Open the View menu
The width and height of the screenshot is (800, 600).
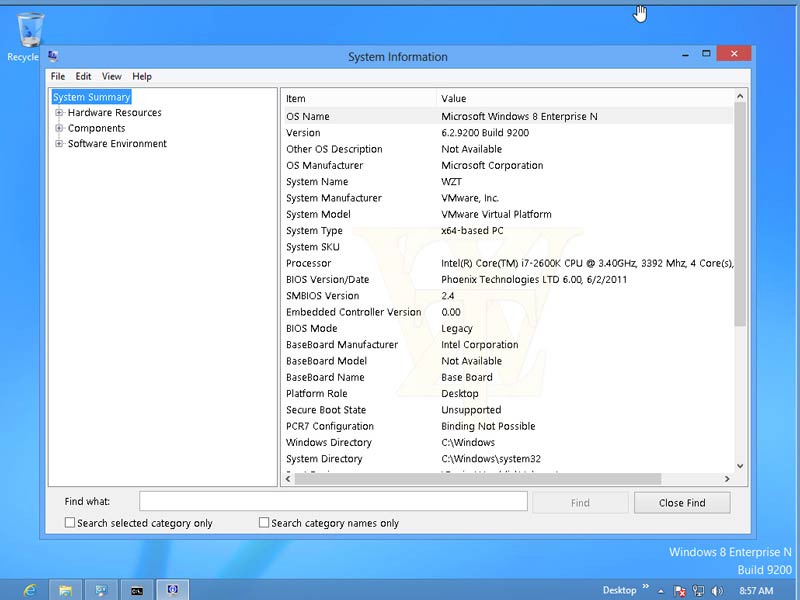click(111, 76)
